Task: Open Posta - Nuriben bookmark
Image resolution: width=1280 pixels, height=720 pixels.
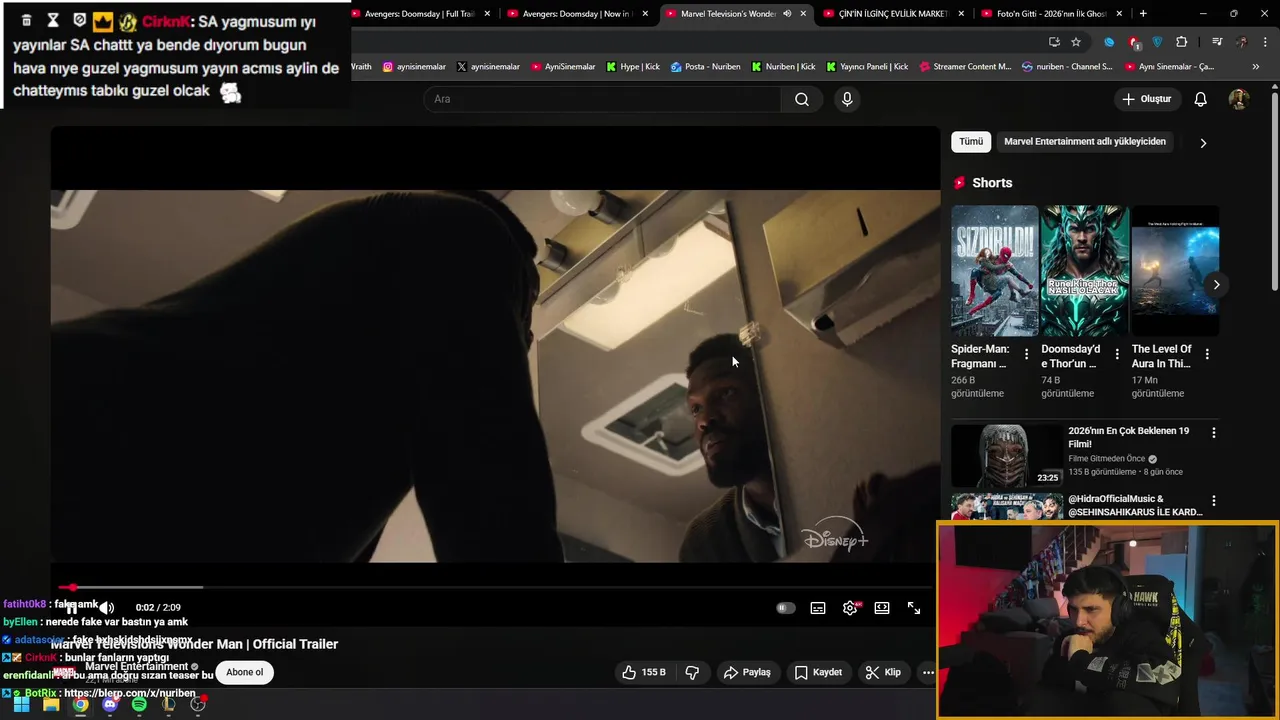Action: [x=705, y=67]
